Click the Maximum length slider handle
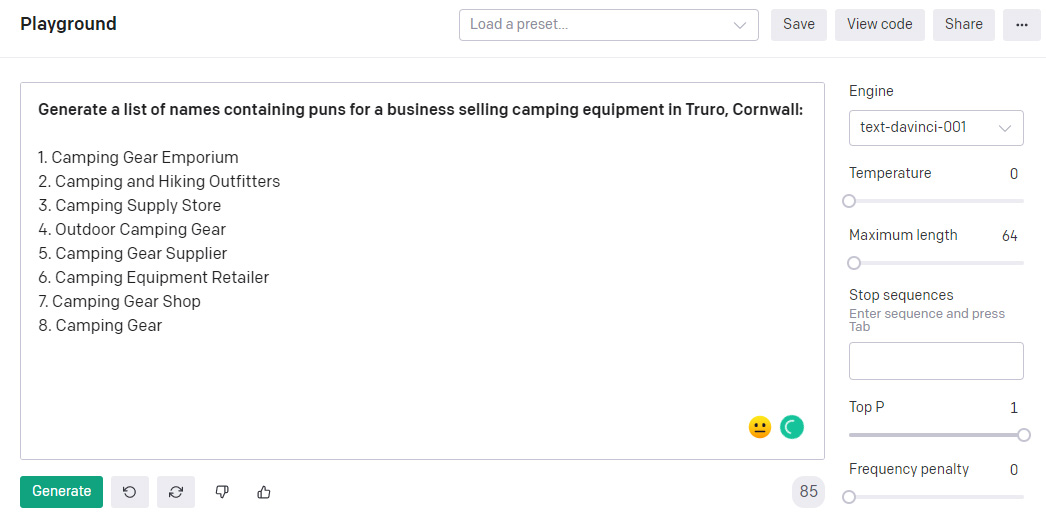This screenshot has width=1046, height=521. (854, 263)
